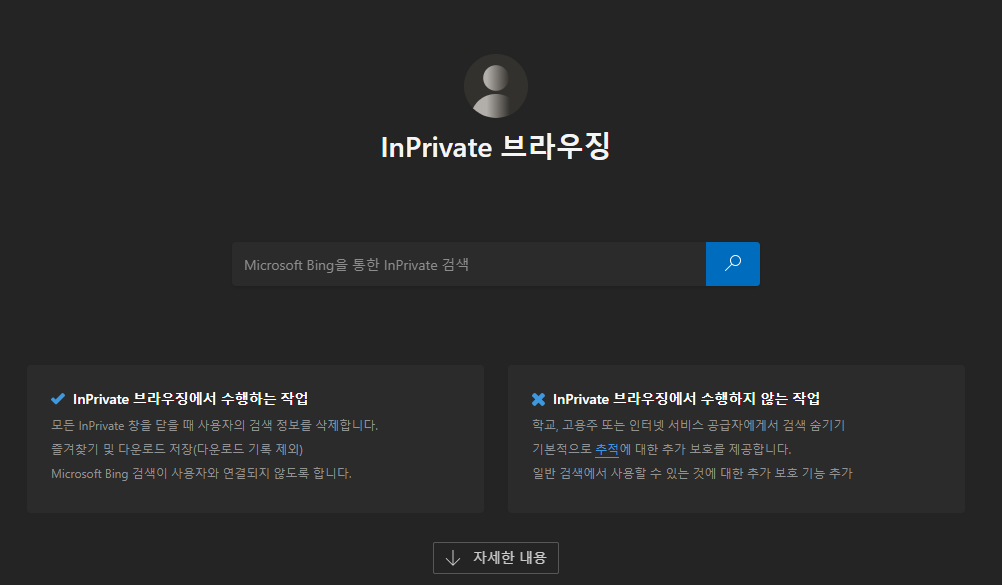Click heading 'InPrivate 브라우징에서 수행하지 않는 작업'

point(686,399)
